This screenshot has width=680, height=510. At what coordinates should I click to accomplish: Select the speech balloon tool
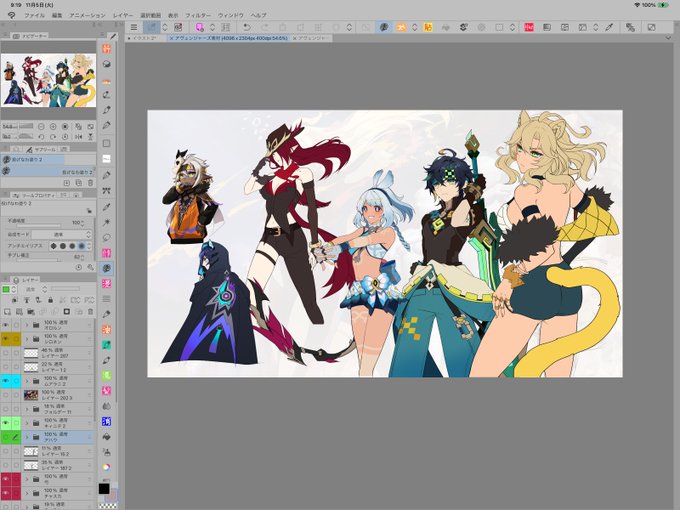point(106,238)
